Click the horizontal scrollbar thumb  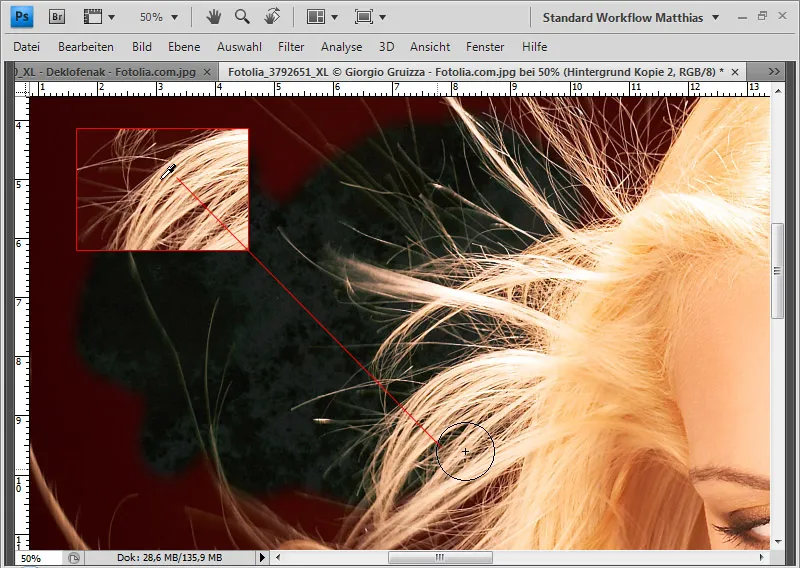(x=440, y=557)
